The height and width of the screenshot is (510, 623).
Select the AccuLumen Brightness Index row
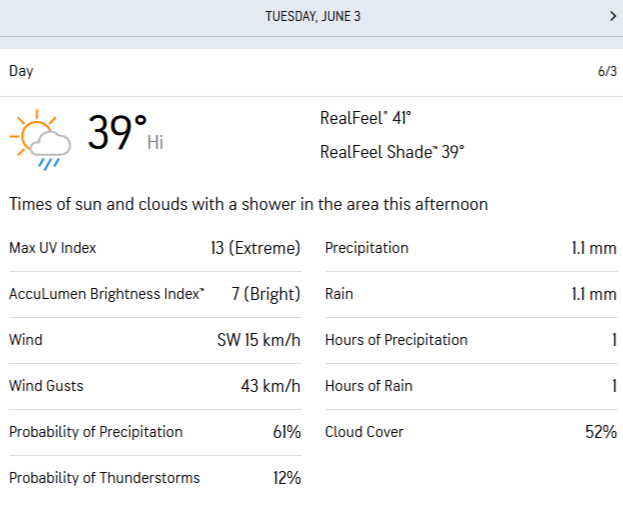point(155,294)
